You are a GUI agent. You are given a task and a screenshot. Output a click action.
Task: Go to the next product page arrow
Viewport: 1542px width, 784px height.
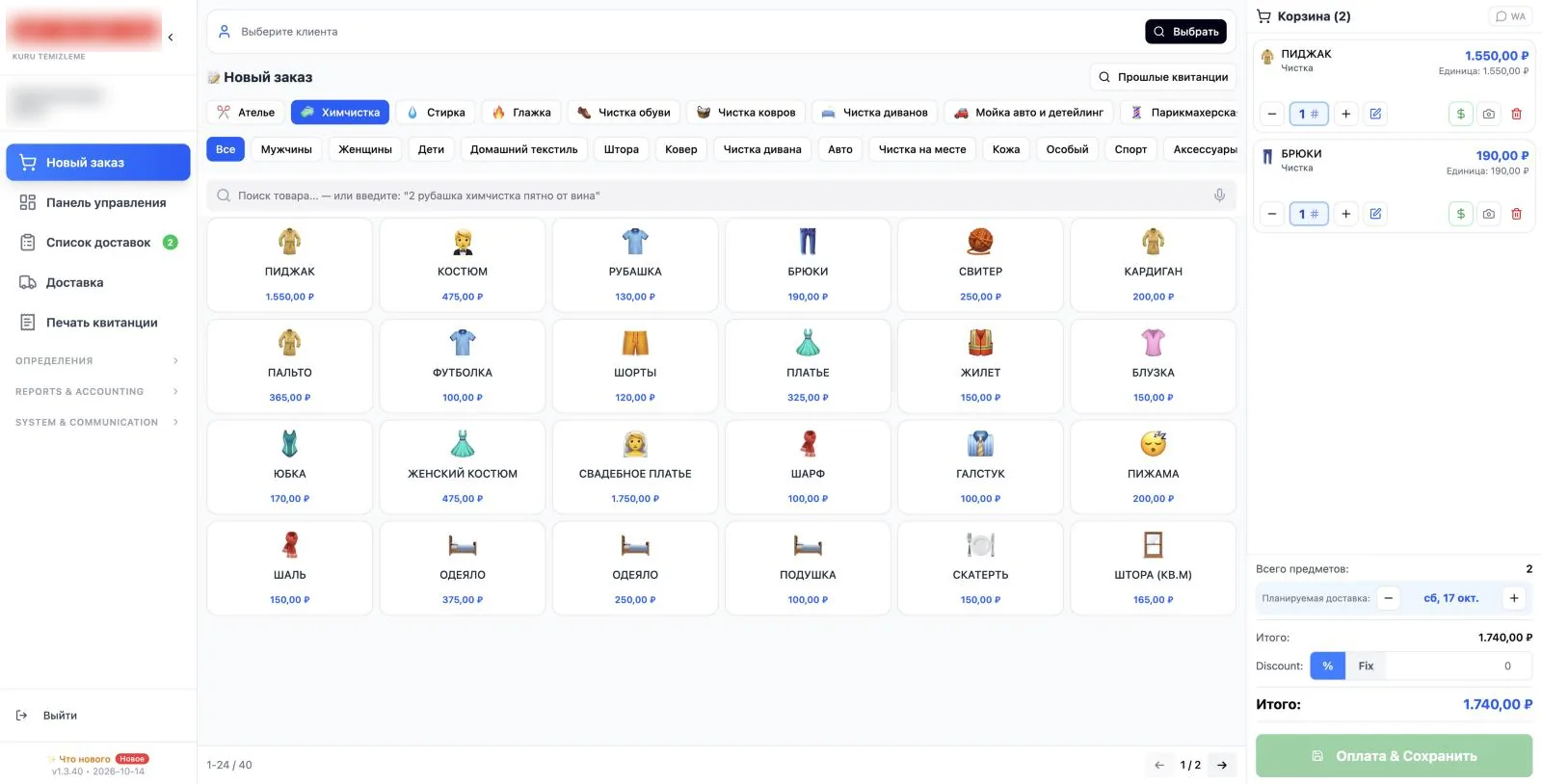(x=1222, y=765)
